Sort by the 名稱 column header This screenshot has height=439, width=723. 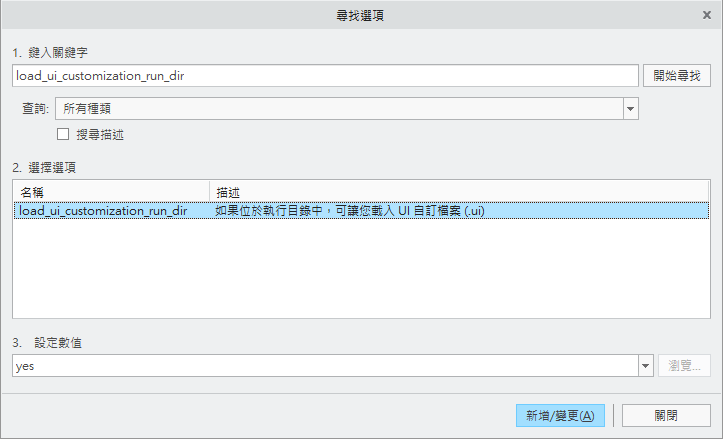click(x=110, y=191)
